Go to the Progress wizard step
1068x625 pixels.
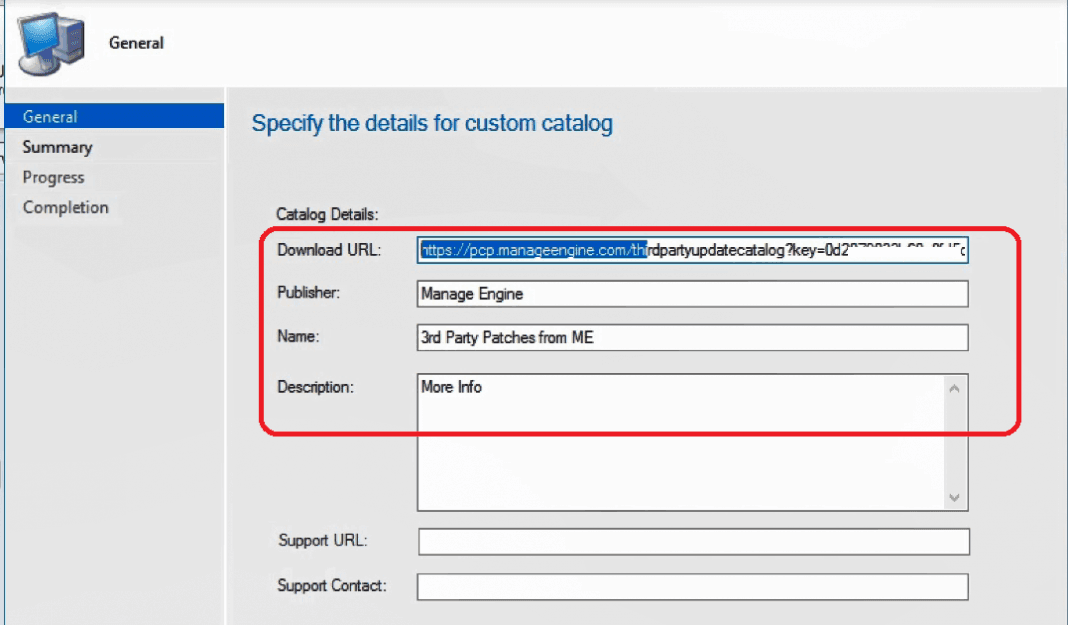coord(53,177)
